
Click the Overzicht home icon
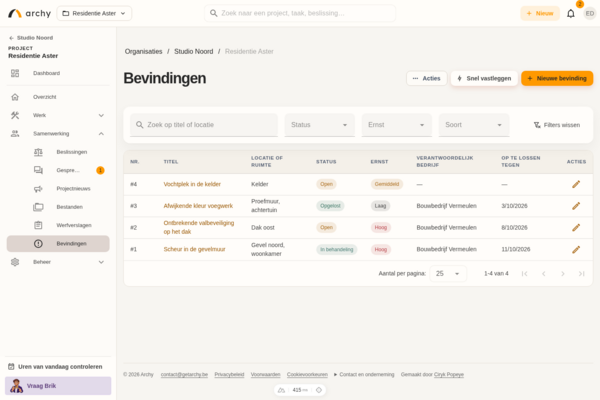15,97
